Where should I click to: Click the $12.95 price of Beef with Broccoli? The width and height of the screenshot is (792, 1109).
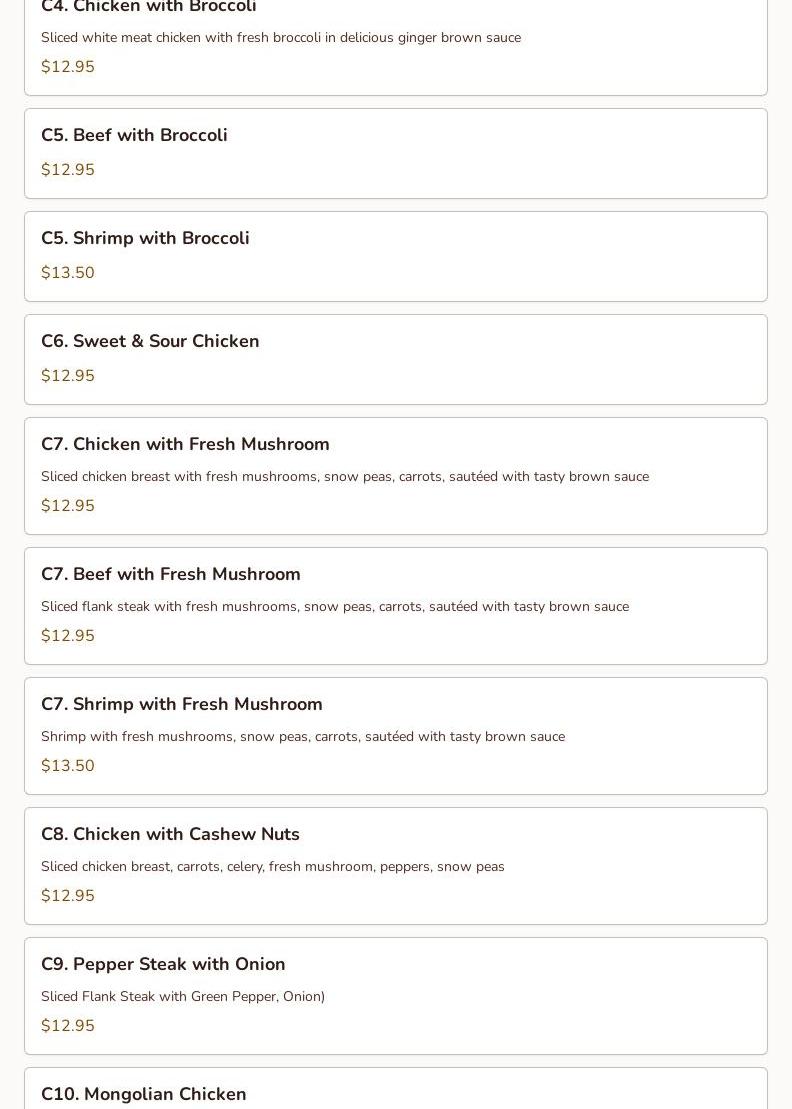(68, 170)
